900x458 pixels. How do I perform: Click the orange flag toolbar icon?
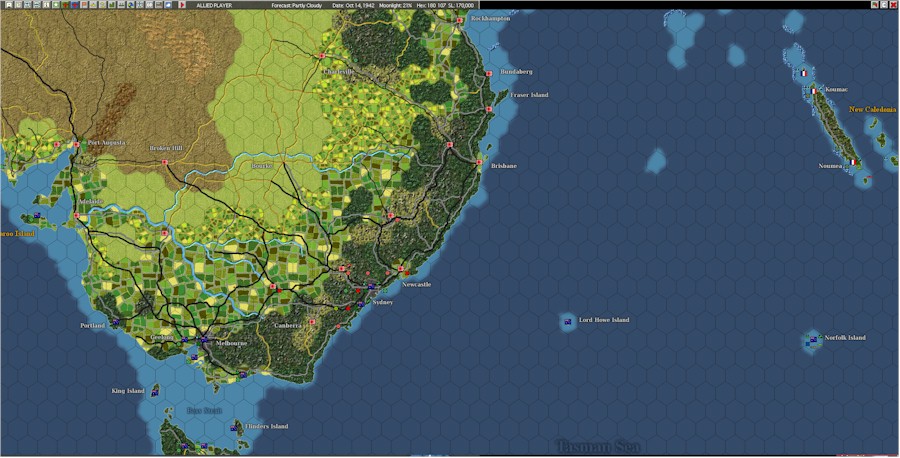(x=83, y=5)
